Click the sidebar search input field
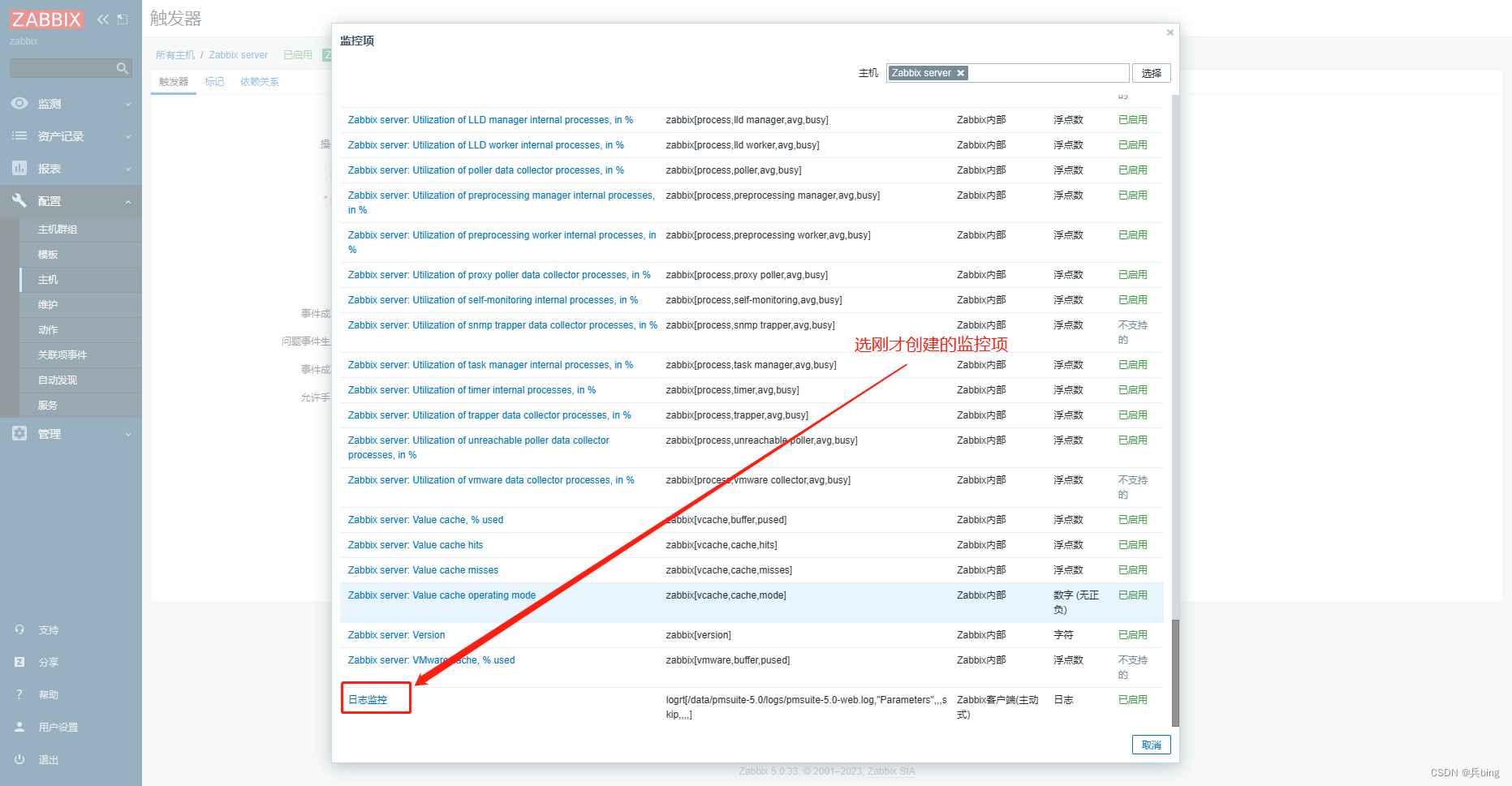The width and height of the screenshot is (1512, 786). 63,68
